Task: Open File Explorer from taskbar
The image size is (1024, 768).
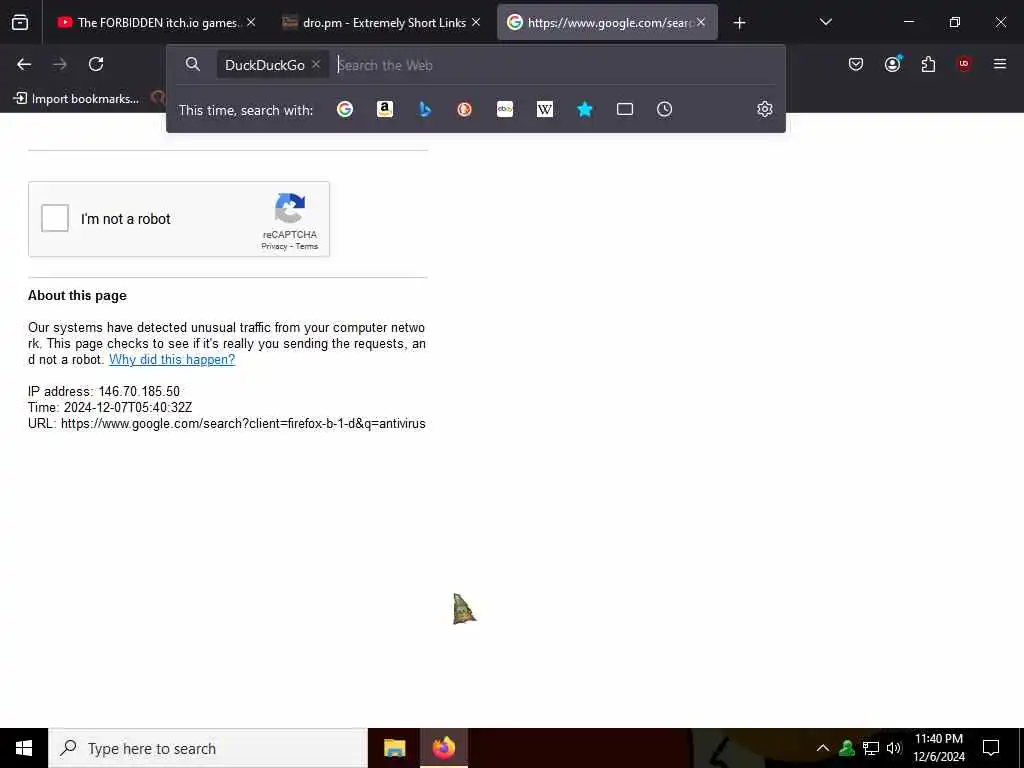Action: click(x=394, y=748)
